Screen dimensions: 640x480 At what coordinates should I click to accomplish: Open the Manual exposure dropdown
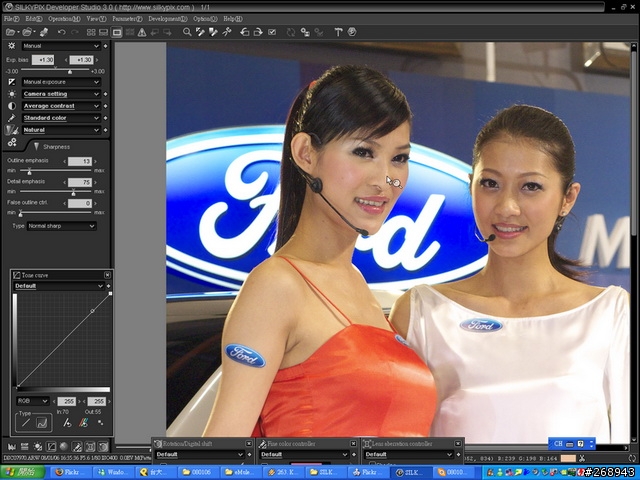coord(61,82)
